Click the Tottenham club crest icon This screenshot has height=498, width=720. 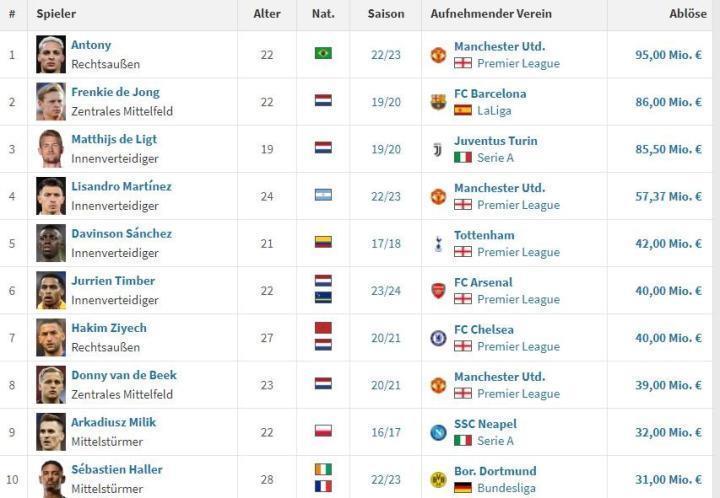pyautogui.click(x=438, y=243)
